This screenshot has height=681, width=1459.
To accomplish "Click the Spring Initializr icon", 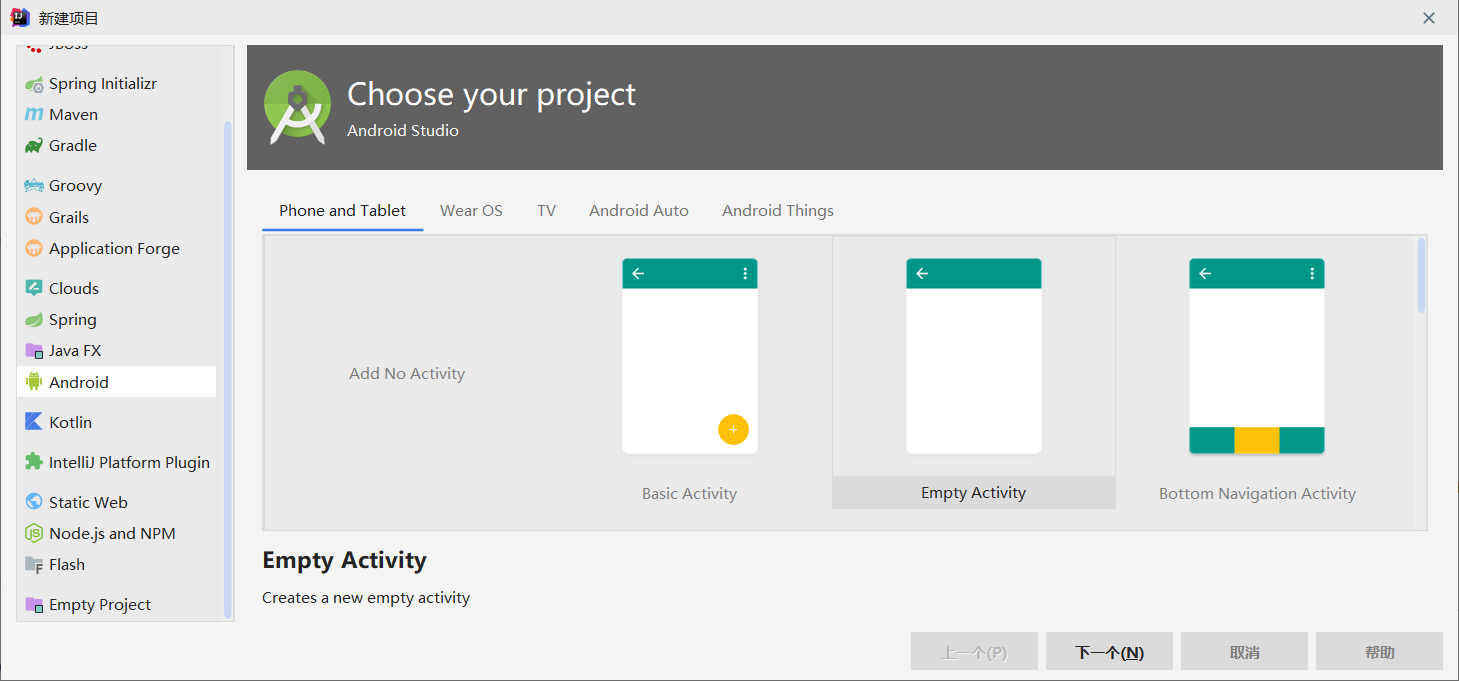I will tap(34, 84).
